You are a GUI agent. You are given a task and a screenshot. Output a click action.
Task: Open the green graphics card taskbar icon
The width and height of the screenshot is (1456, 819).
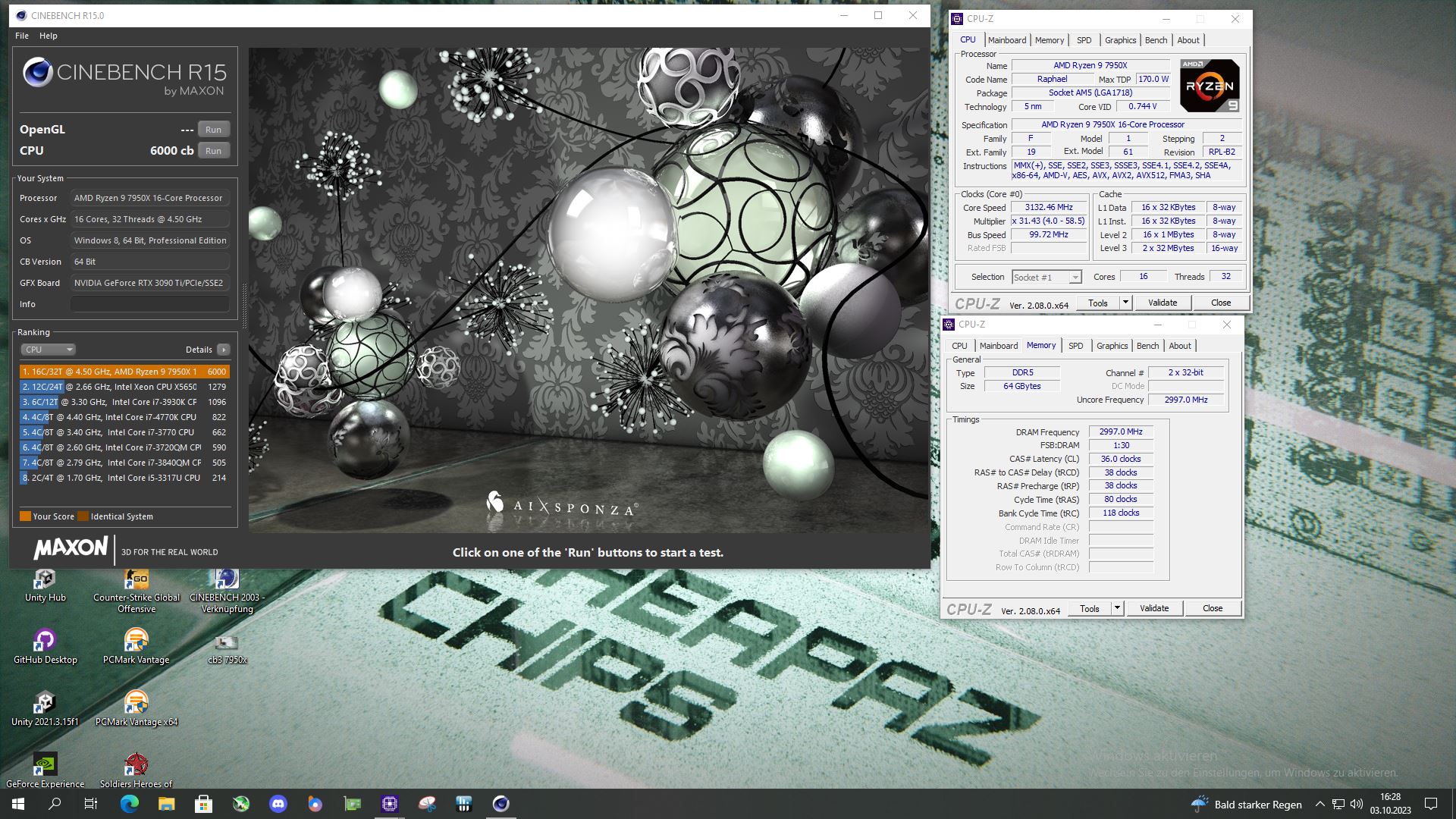pos(353,804)
